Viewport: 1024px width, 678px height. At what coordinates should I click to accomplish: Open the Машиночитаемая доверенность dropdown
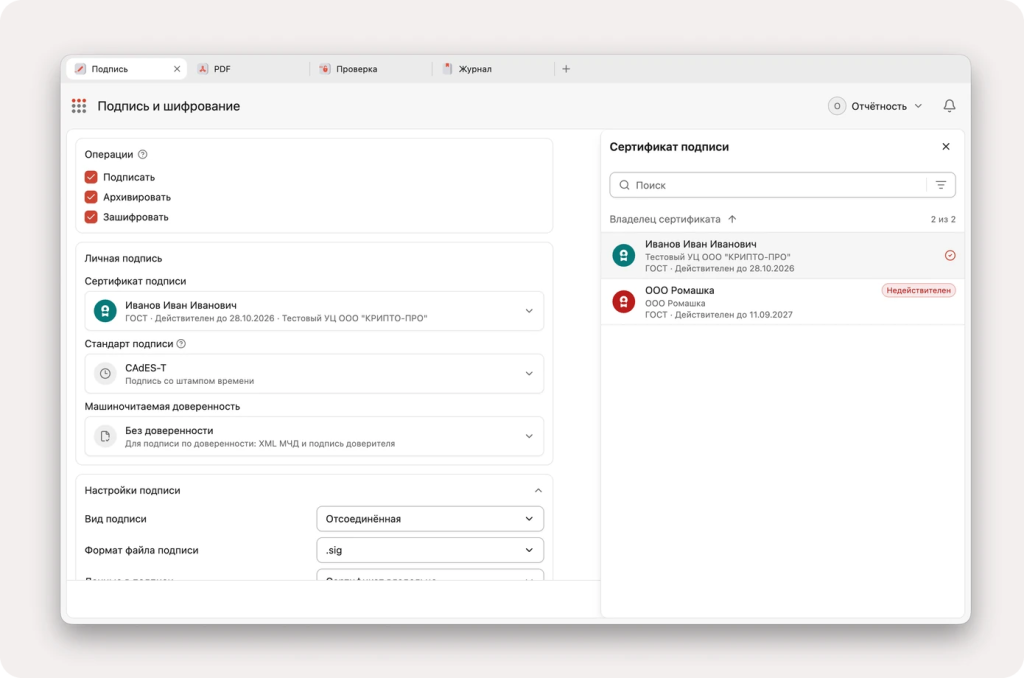click(314, 436)
